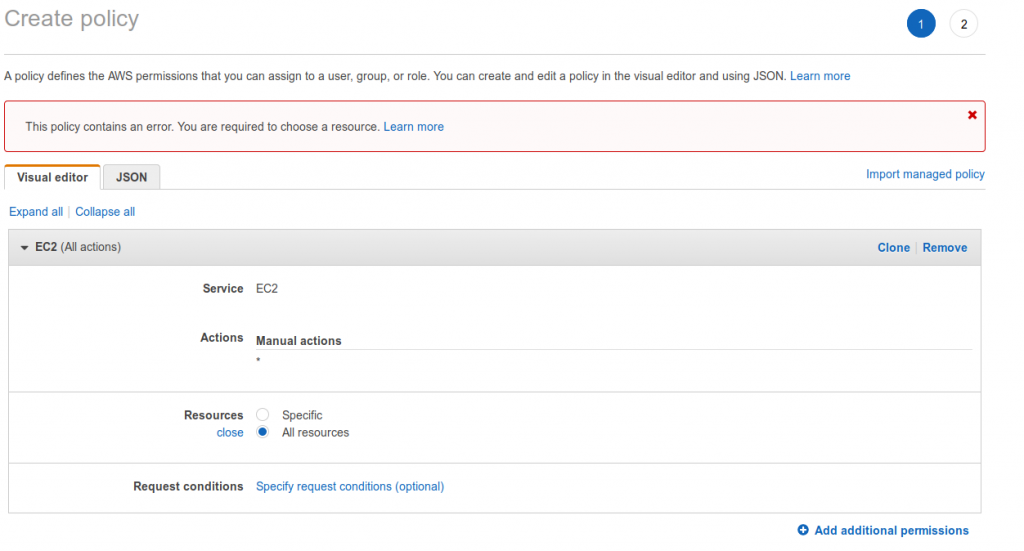Screen dimensions: 1024x551
Task: Click the EC2 service value
Action: [x=266, y=289]
